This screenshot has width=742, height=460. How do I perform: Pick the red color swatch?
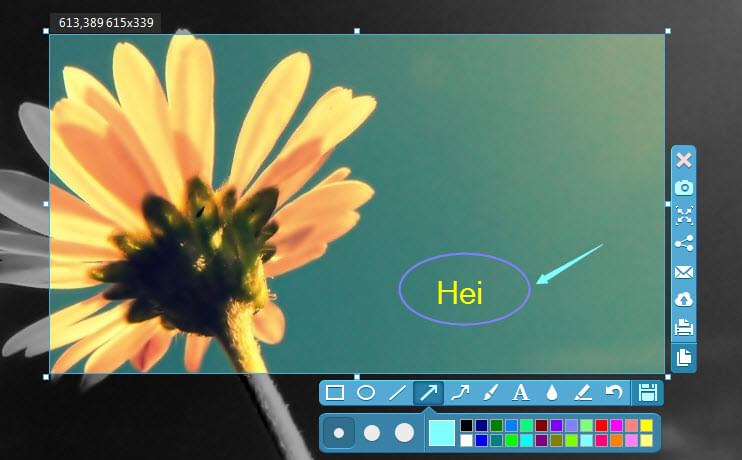point(601,426)
